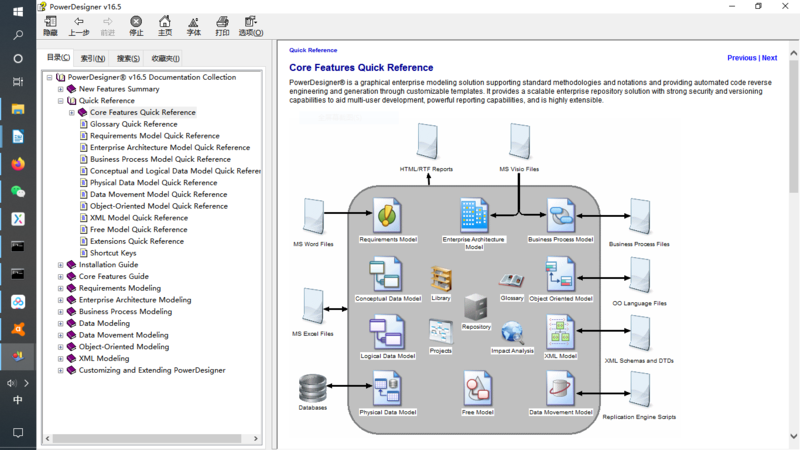Switch to the 搜索(S) search tab

tap(128, 58)
